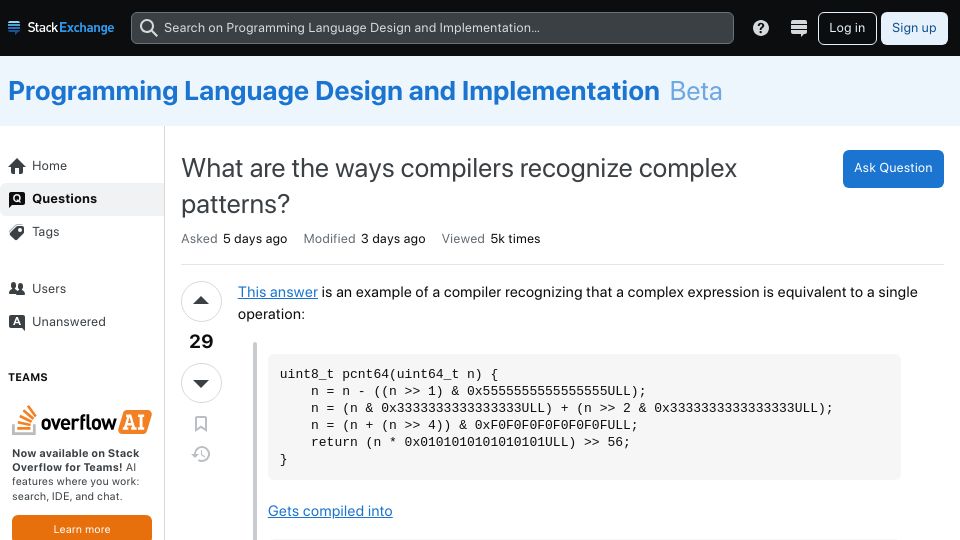This screenshot has height=540, width=960.
Task: Open Questions in the sidebar
Action: point(82,199)
